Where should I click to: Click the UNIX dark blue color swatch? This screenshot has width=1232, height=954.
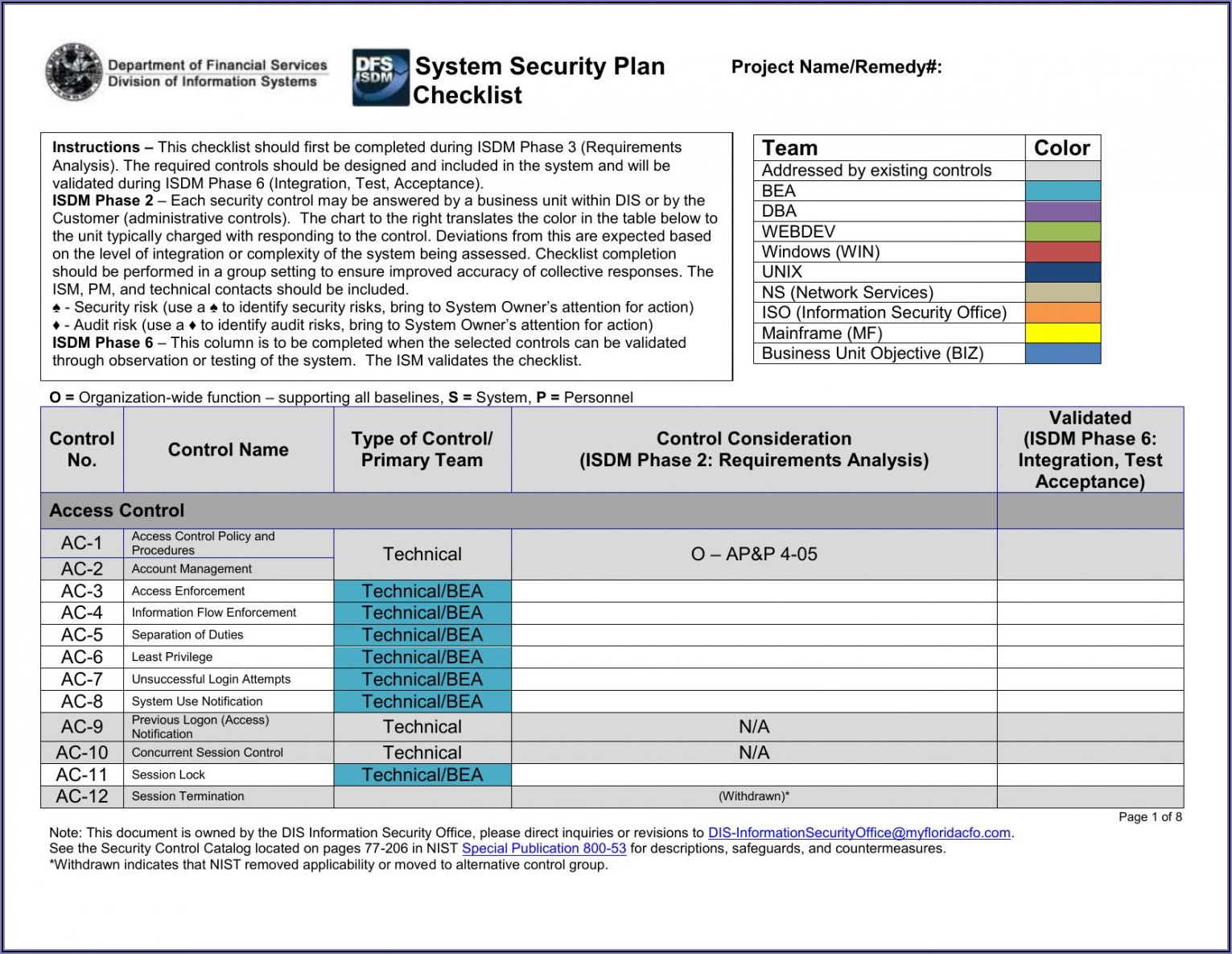1062,272
